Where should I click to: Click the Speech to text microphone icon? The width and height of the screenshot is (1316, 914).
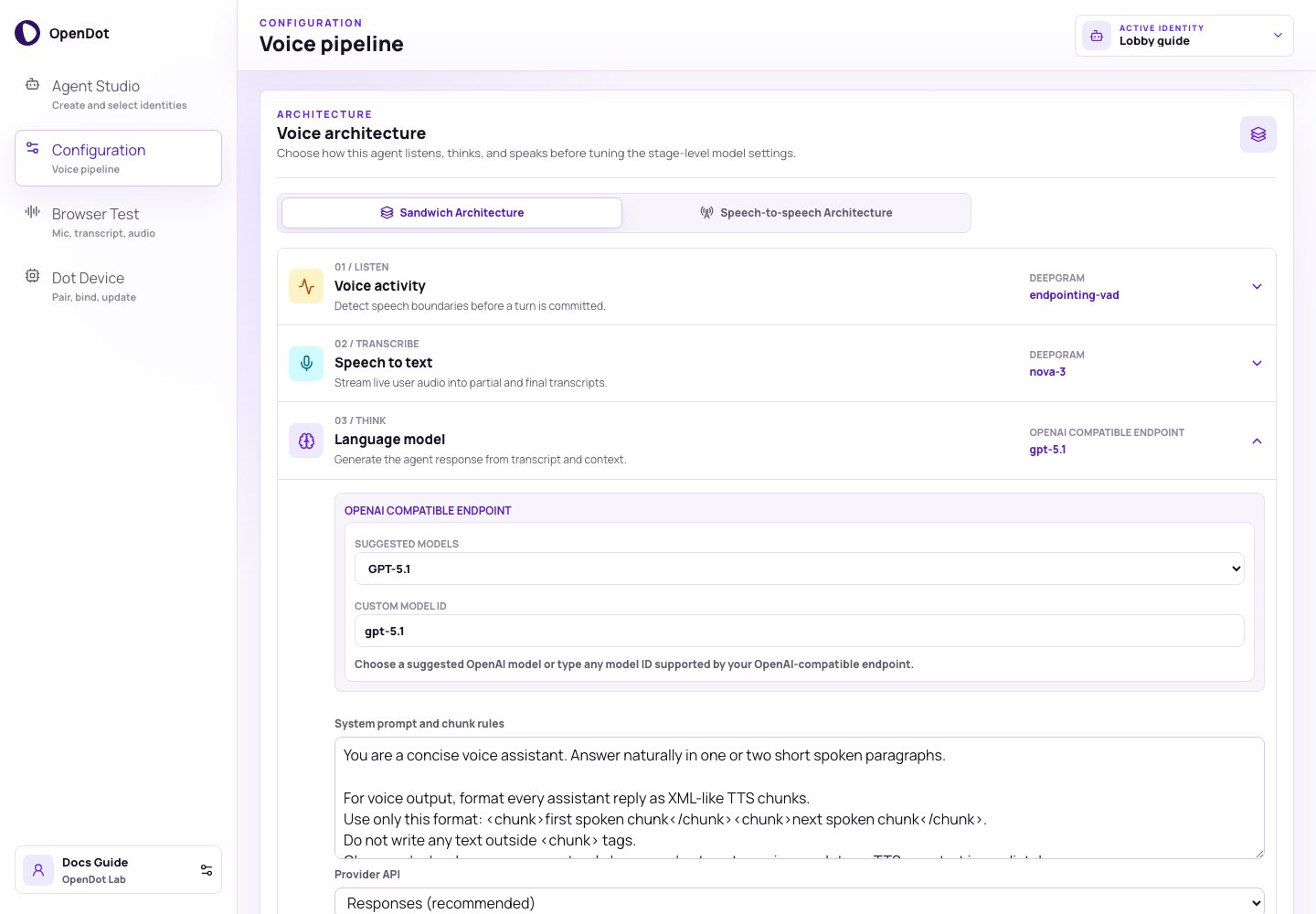tap(306, 363)
